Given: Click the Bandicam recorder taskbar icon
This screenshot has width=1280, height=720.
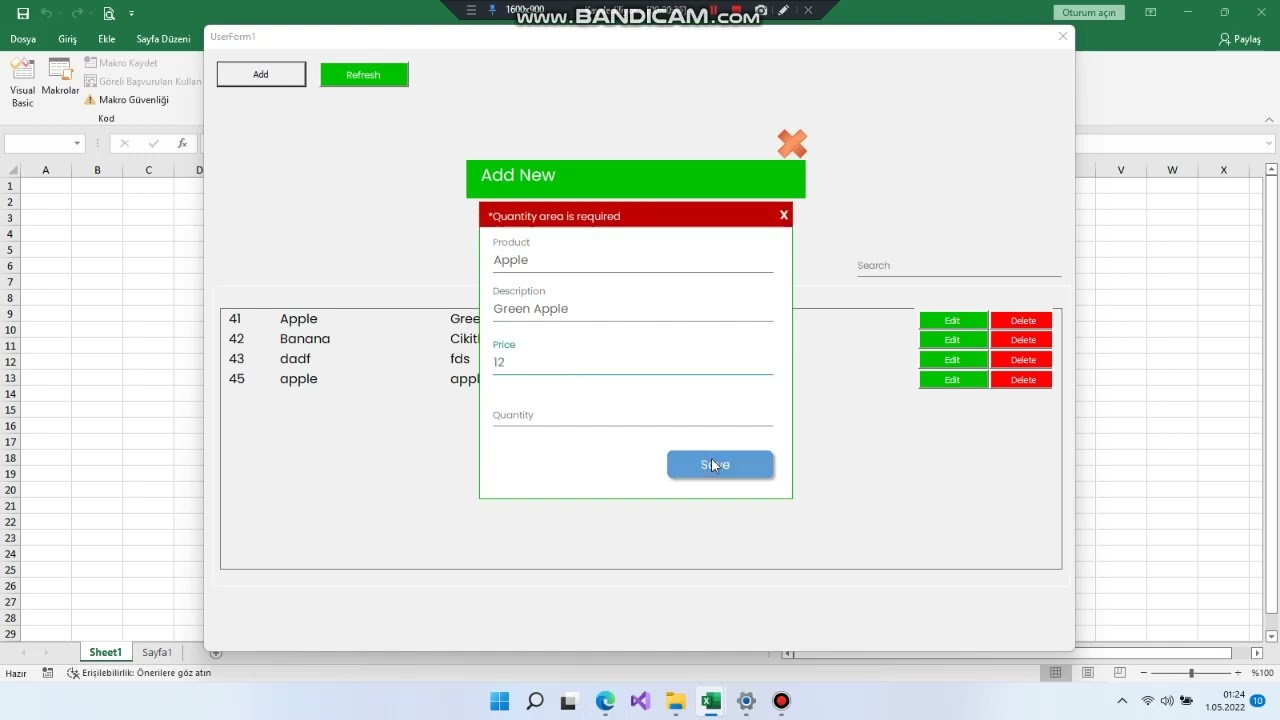Looking at the screenshot, I should tap(781, 701).
